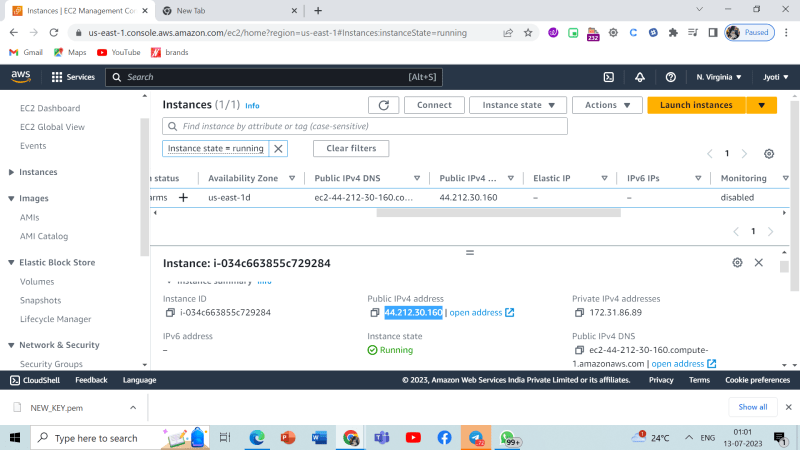
Task: Bookmark this page with the star icon
Action: (528, 33)
